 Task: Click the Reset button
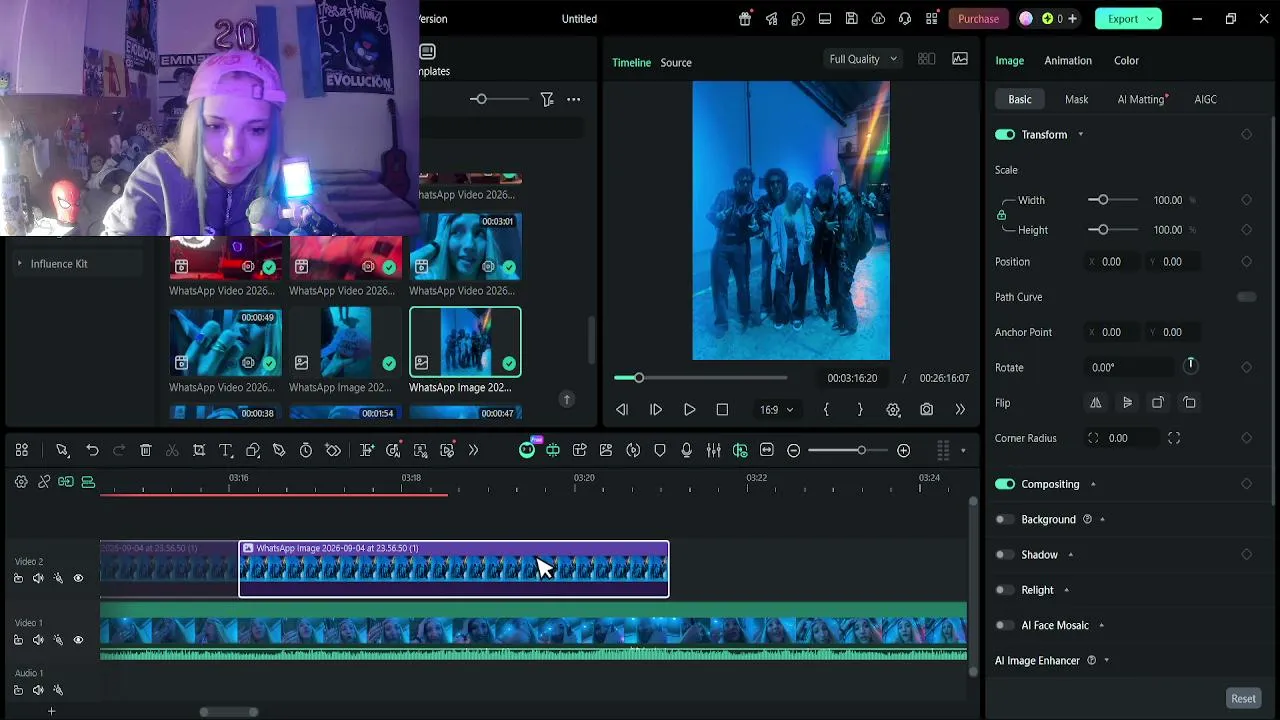click(1243, 699)
